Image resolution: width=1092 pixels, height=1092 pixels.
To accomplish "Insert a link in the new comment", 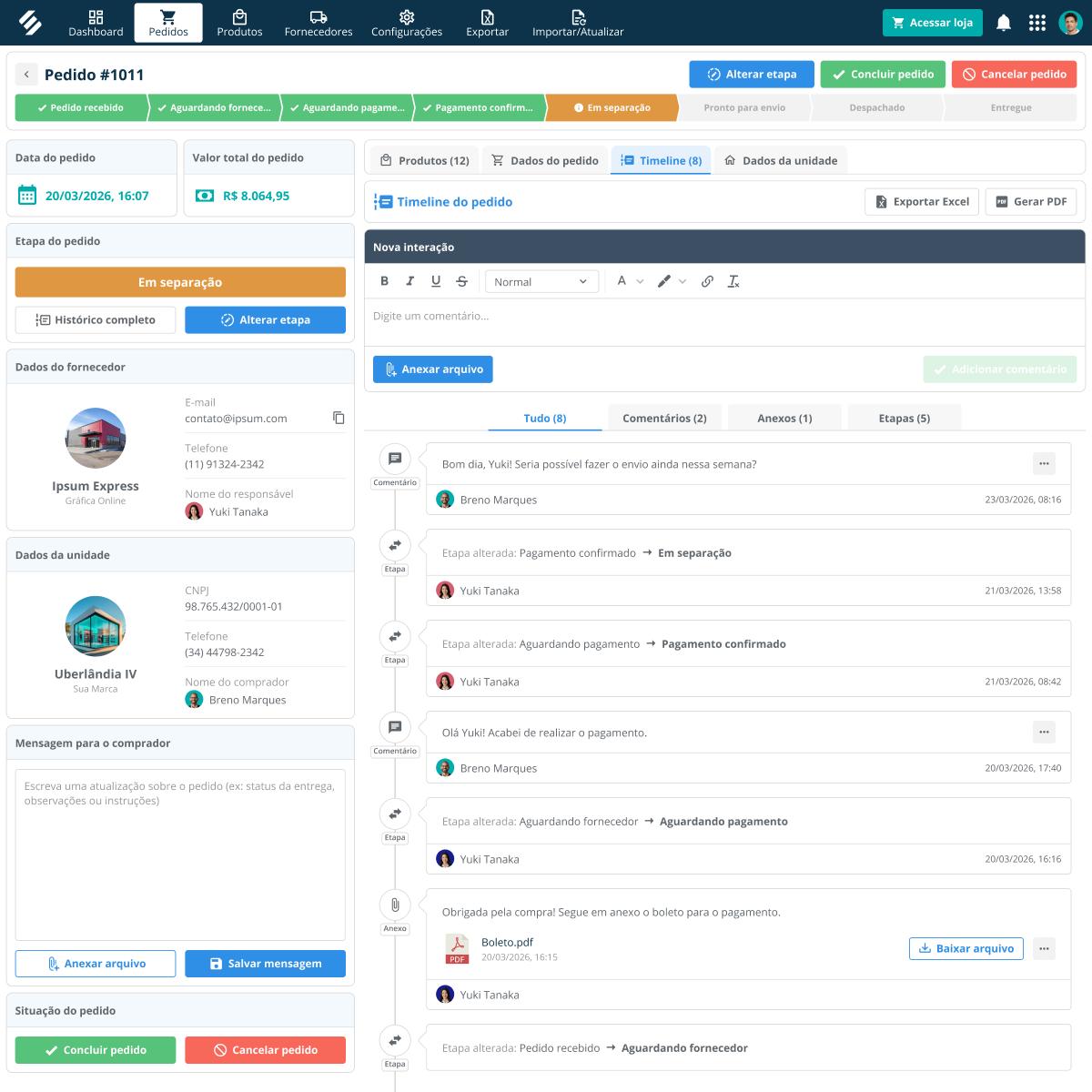I will [708, 281].
